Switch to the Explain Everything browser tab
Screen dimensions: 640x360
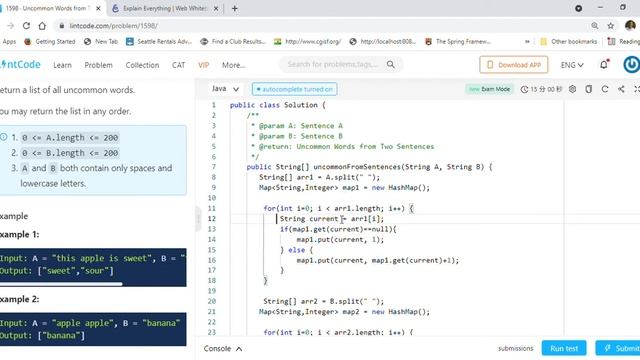165,8
